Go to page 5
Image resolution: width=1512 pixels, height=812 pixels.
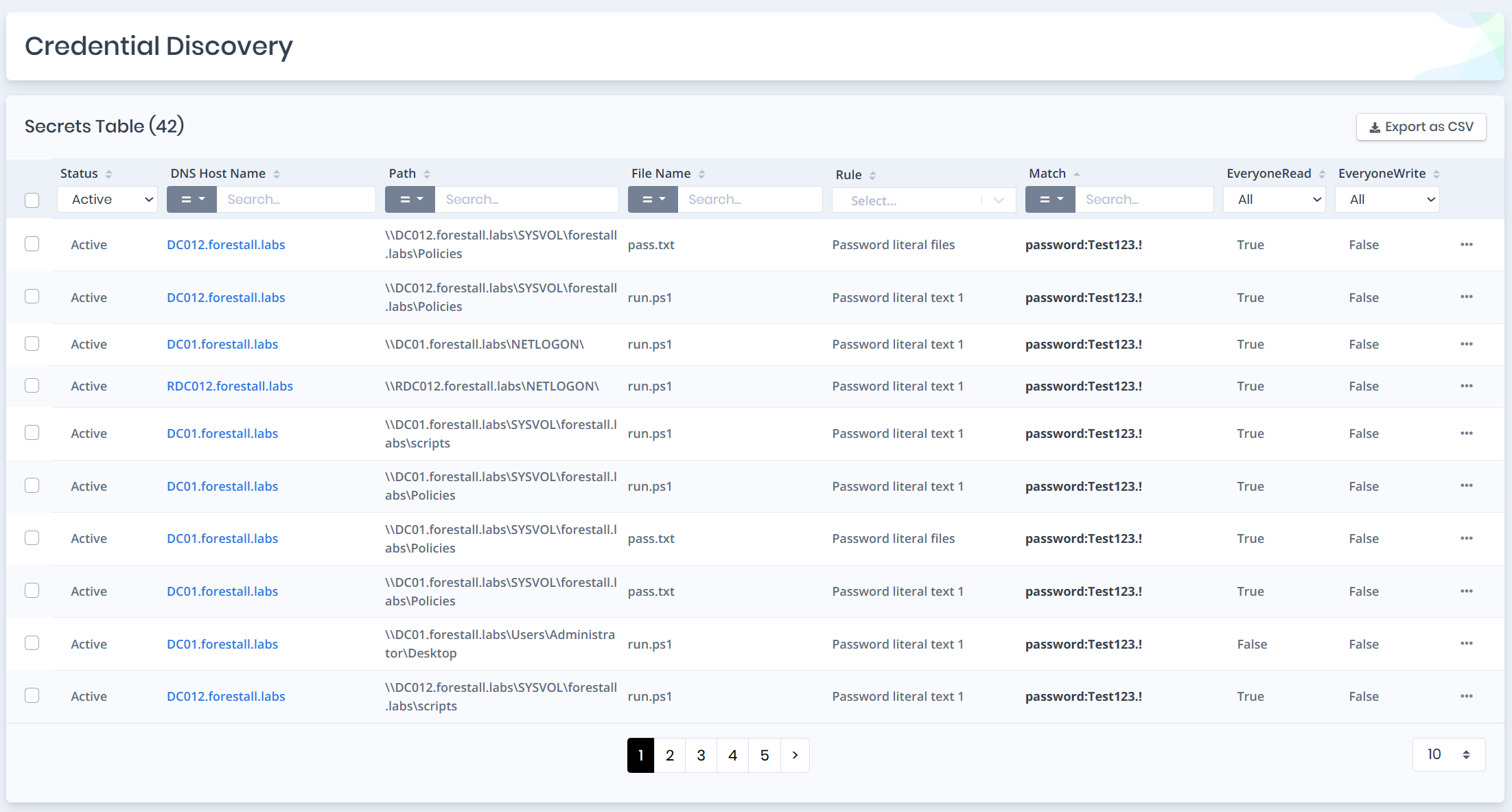765,755
